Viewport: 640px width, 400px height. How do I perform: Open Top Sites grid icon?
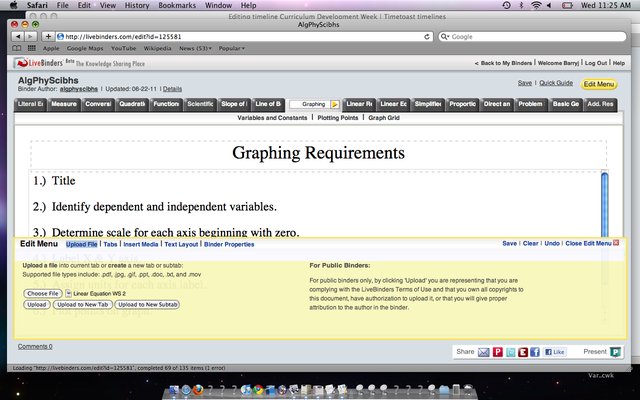click(x=31, y=48)
